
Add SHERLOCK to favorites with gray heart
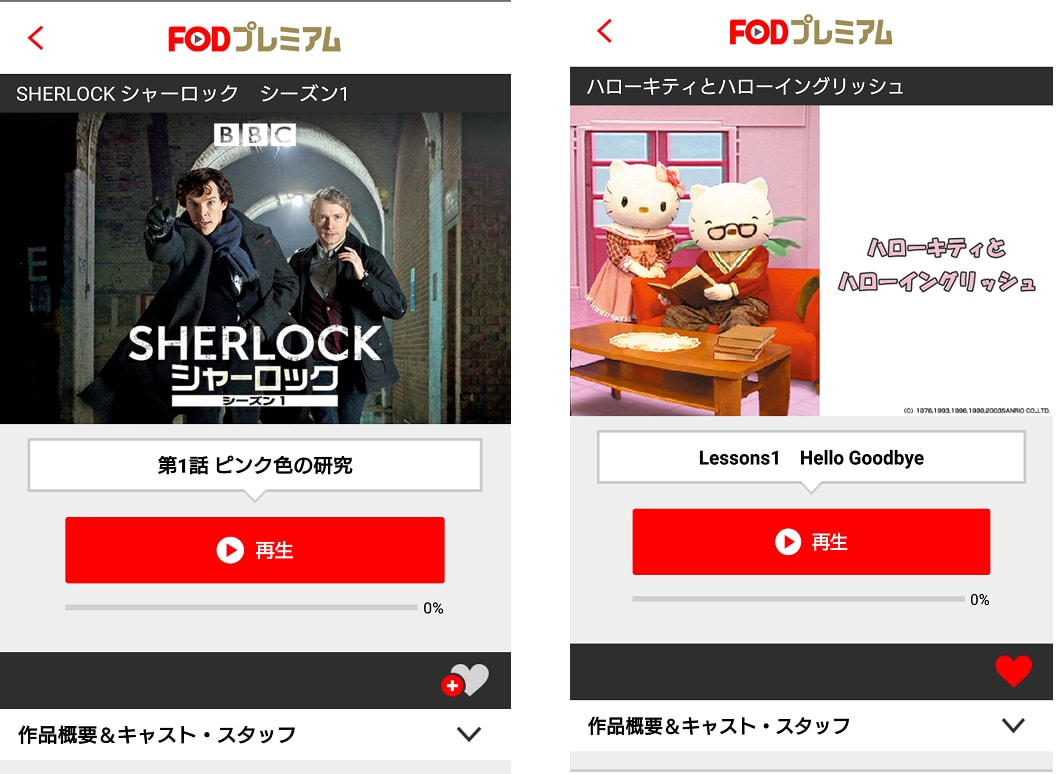click(x=466, y=680)
